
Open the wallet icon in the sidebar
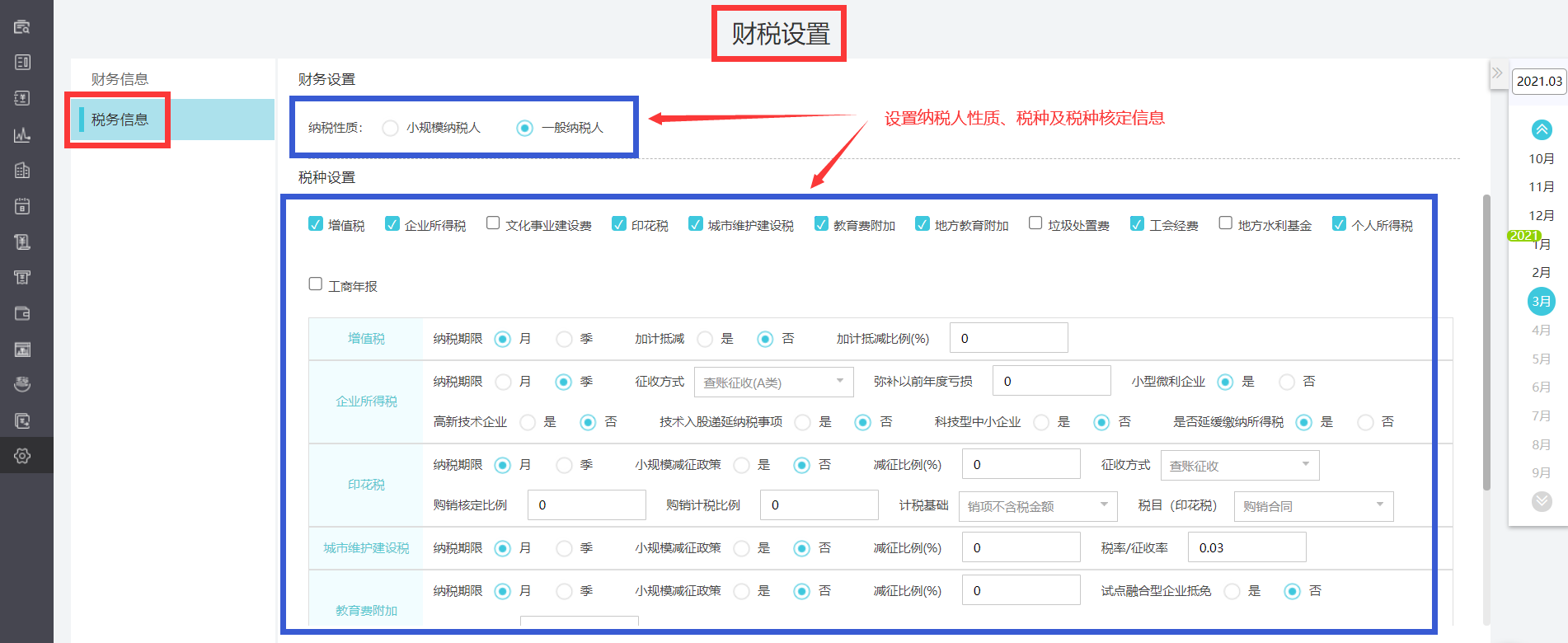click(x=22, y=313)
